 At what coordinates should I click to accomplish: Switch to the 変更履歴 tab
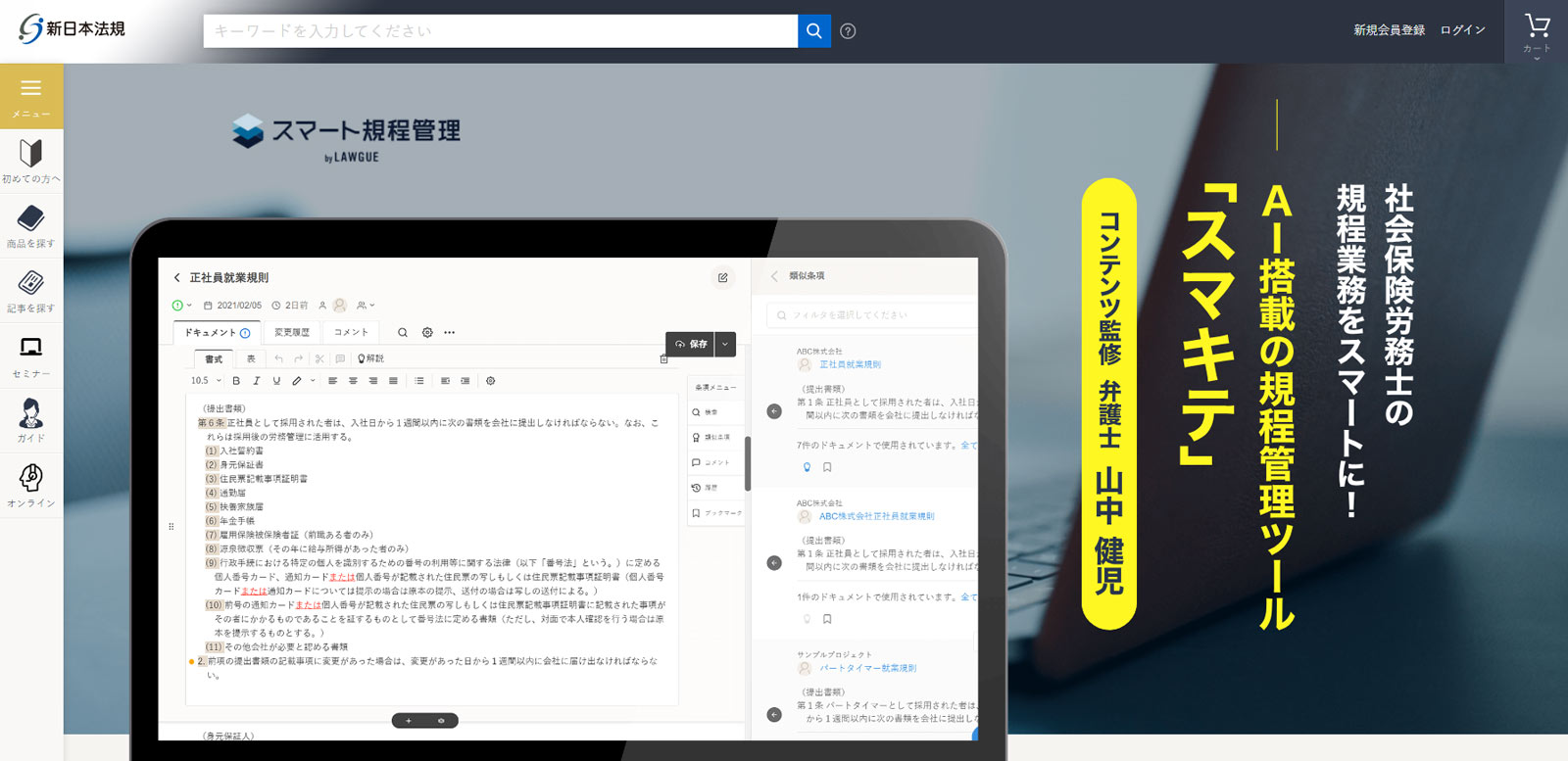(292, 333)
